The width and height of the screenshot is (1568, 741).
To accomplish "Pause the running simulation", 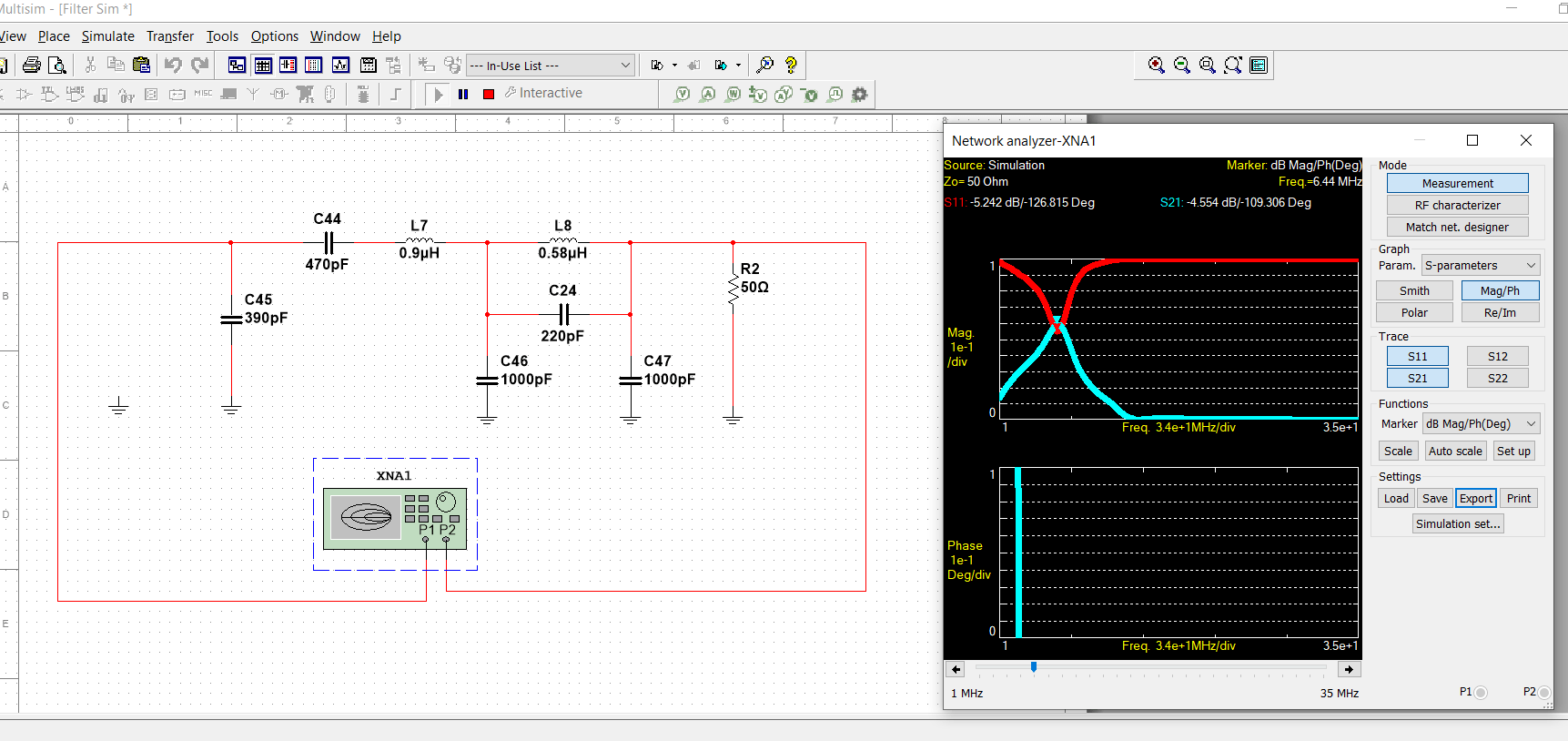I will tap(463, 94).
